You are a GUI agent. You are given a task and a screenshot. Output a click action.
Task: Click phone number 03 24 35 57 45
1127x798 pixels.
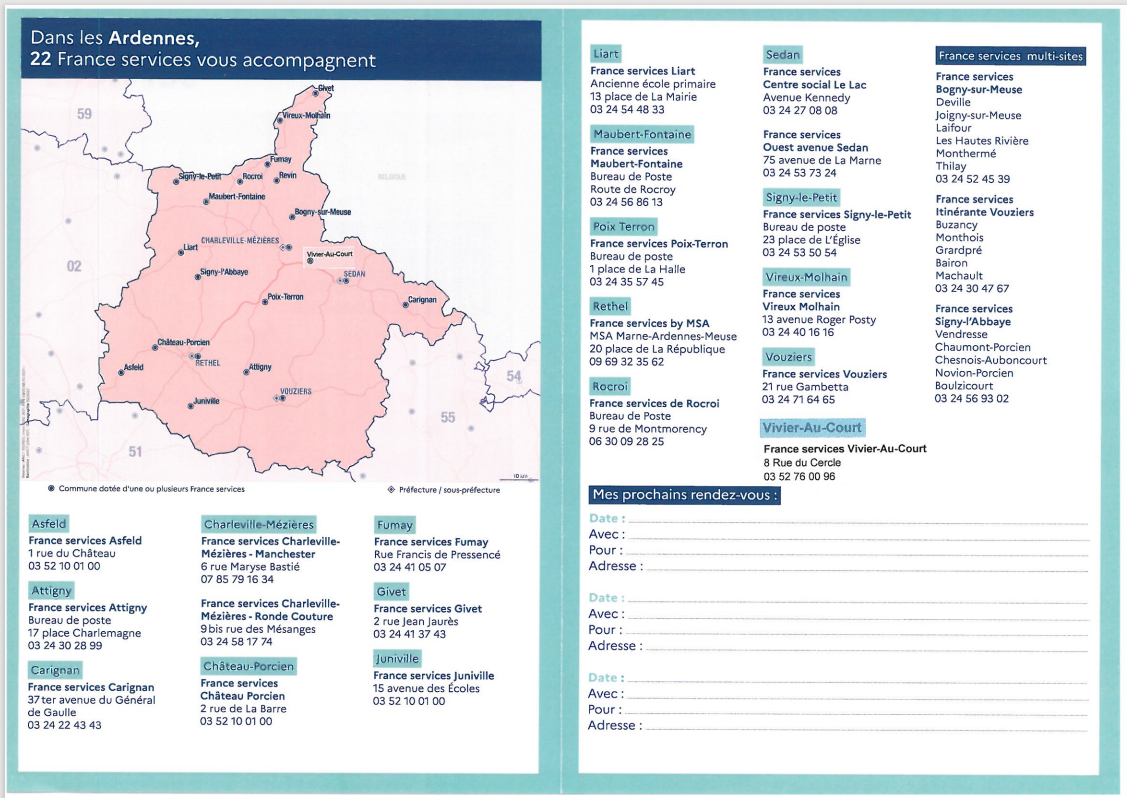(x=627, y=282)
